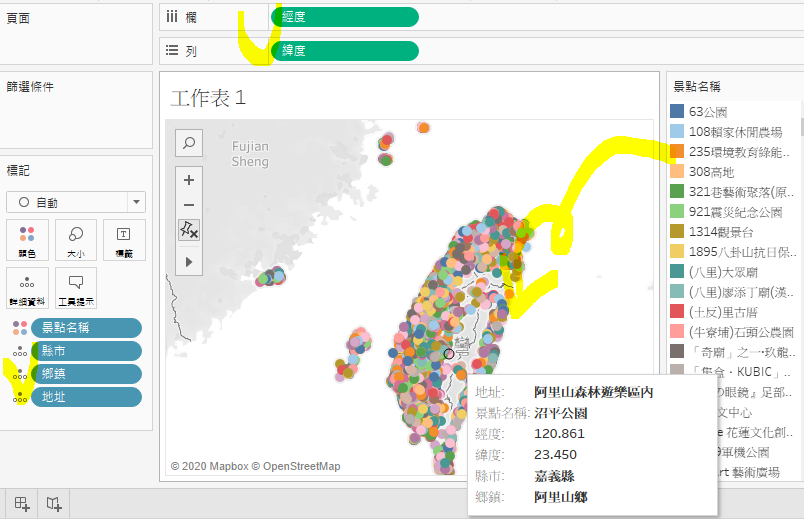804x519 pixels.
Task: Select the 地址 pill in marks card
Action: [86, 397]
